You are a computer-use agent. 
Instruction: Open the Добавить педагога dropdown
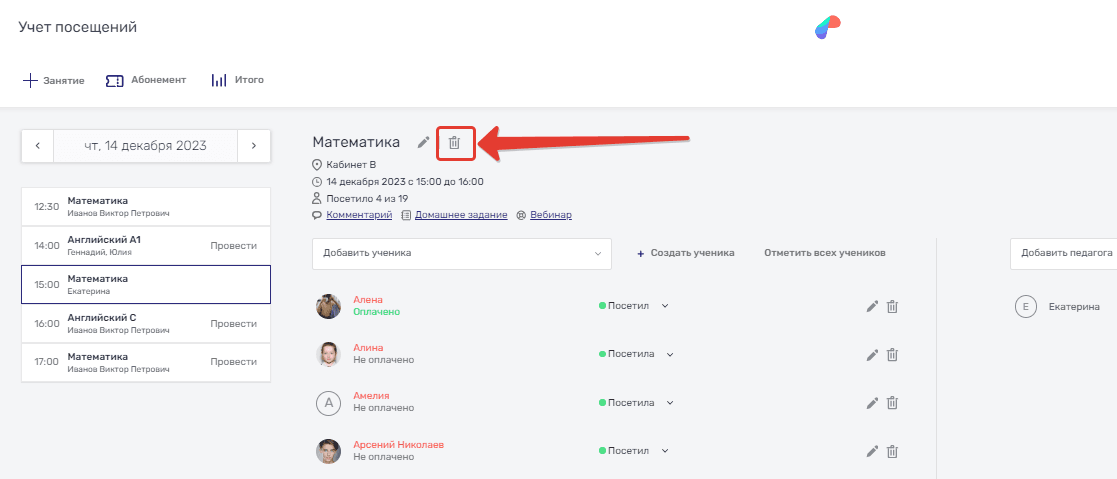[1065, 253]
